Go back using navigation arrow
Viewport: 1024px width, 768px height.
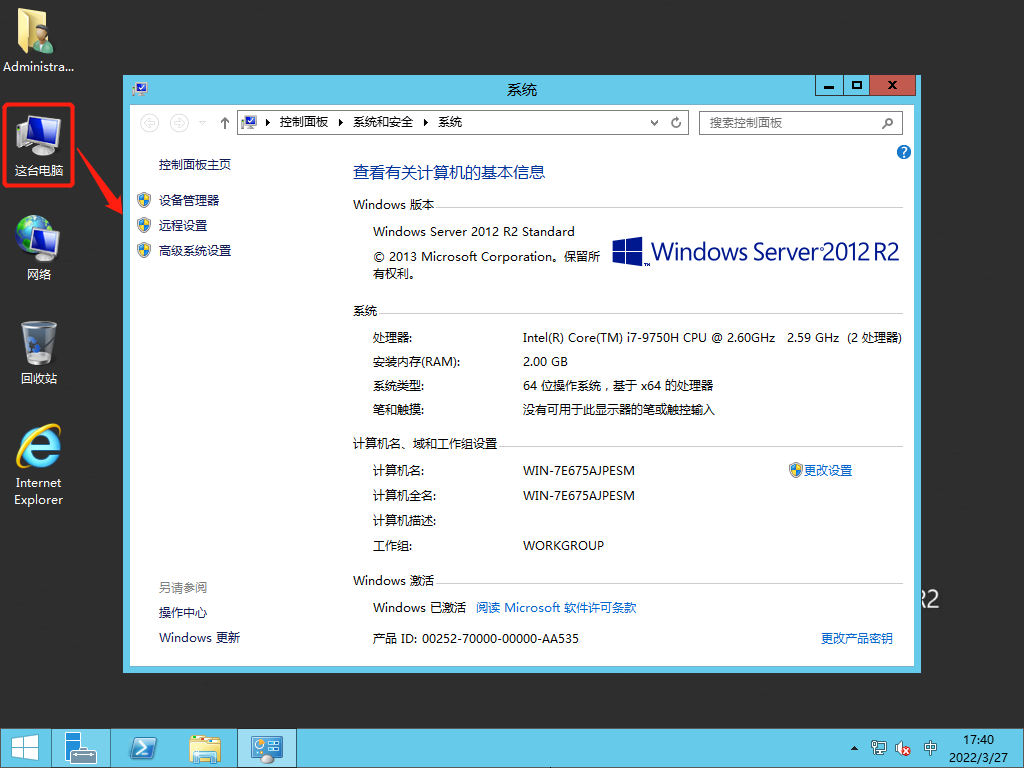[x=150, y=122]
